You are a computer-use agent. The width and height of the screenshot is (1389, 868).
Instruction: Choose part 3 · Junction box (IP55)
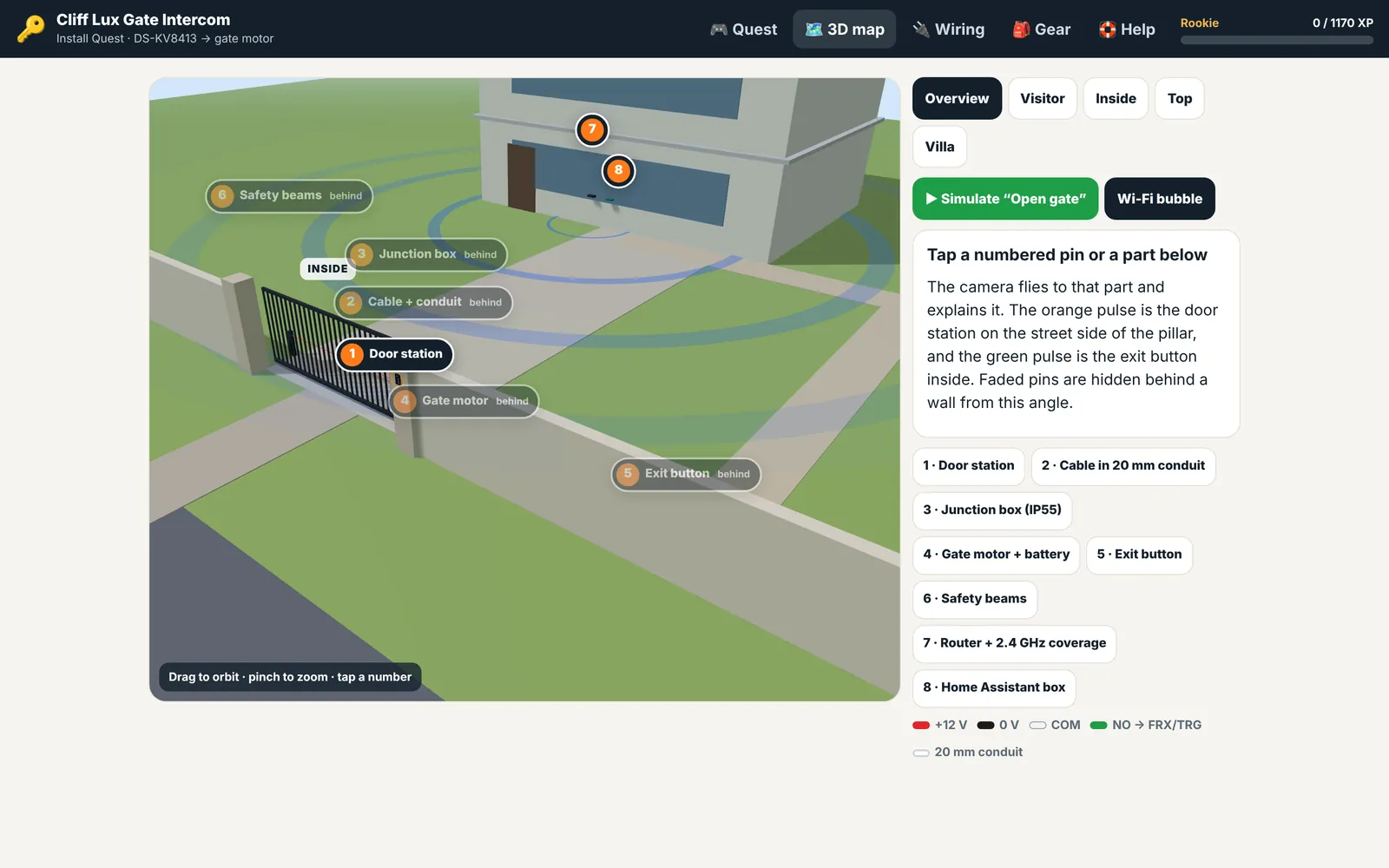[992, 510]
